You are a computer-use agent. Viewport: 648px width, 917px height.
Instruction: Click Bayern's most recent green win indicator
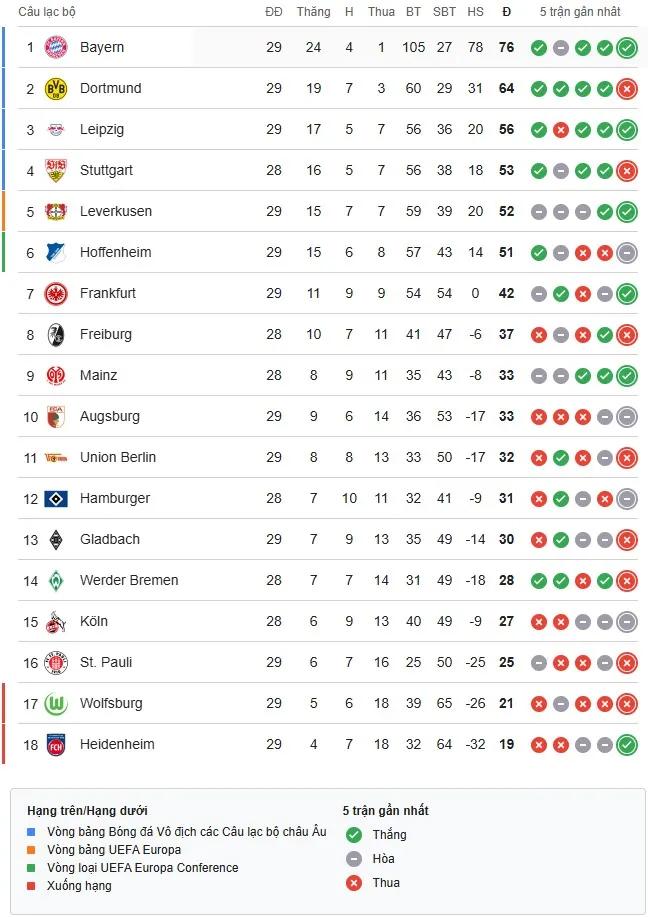[x=626, y=47]
